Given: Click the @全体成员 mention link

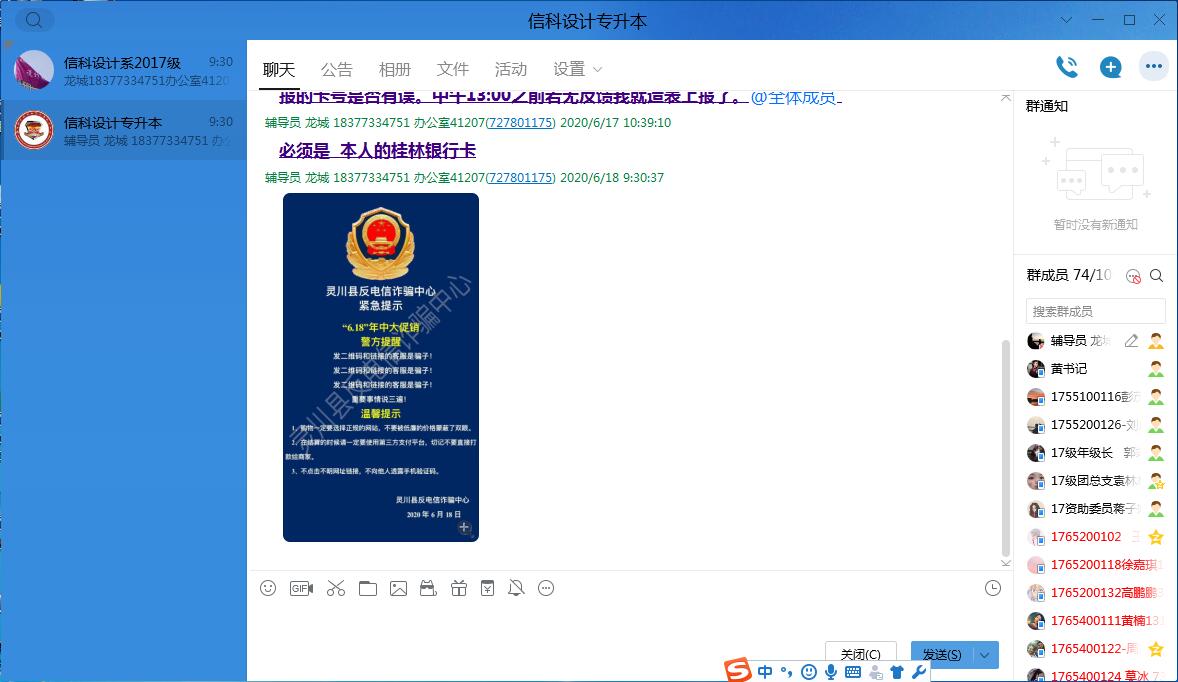Looking at the screenshot, I should (795, 98).
